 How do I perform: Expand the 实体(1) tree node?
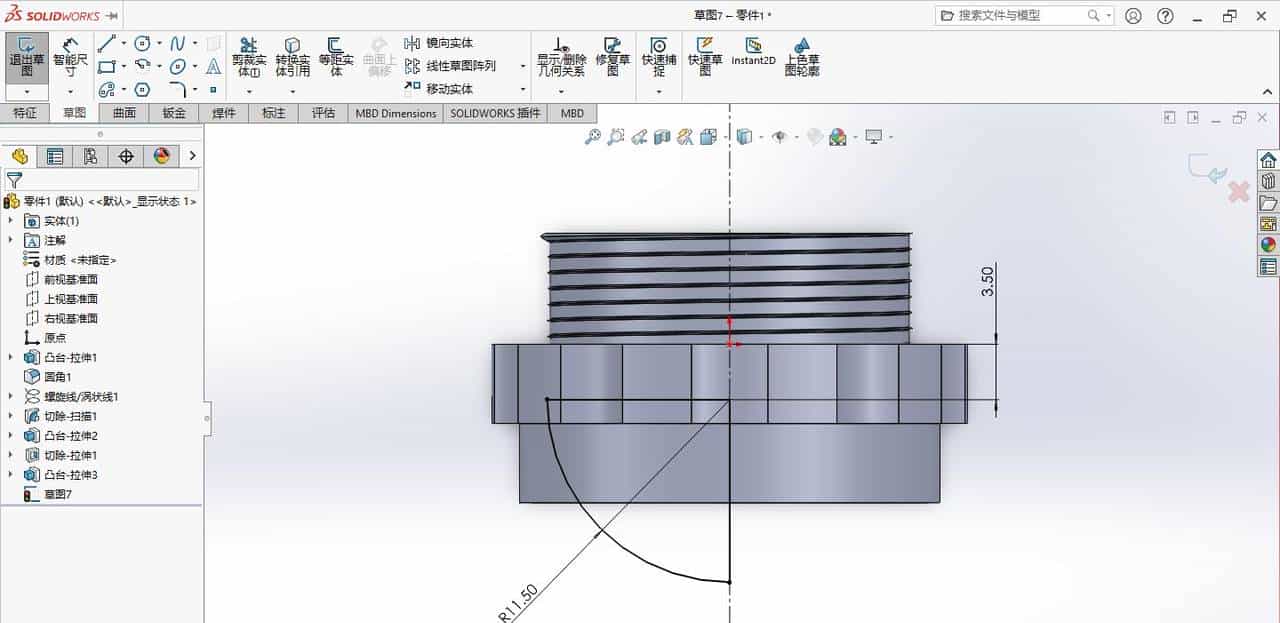pos(10,221)
